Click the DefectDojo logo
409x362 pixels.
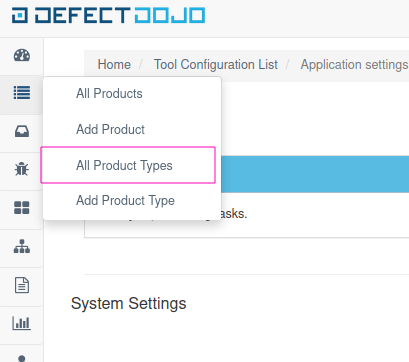coord(108,16)
